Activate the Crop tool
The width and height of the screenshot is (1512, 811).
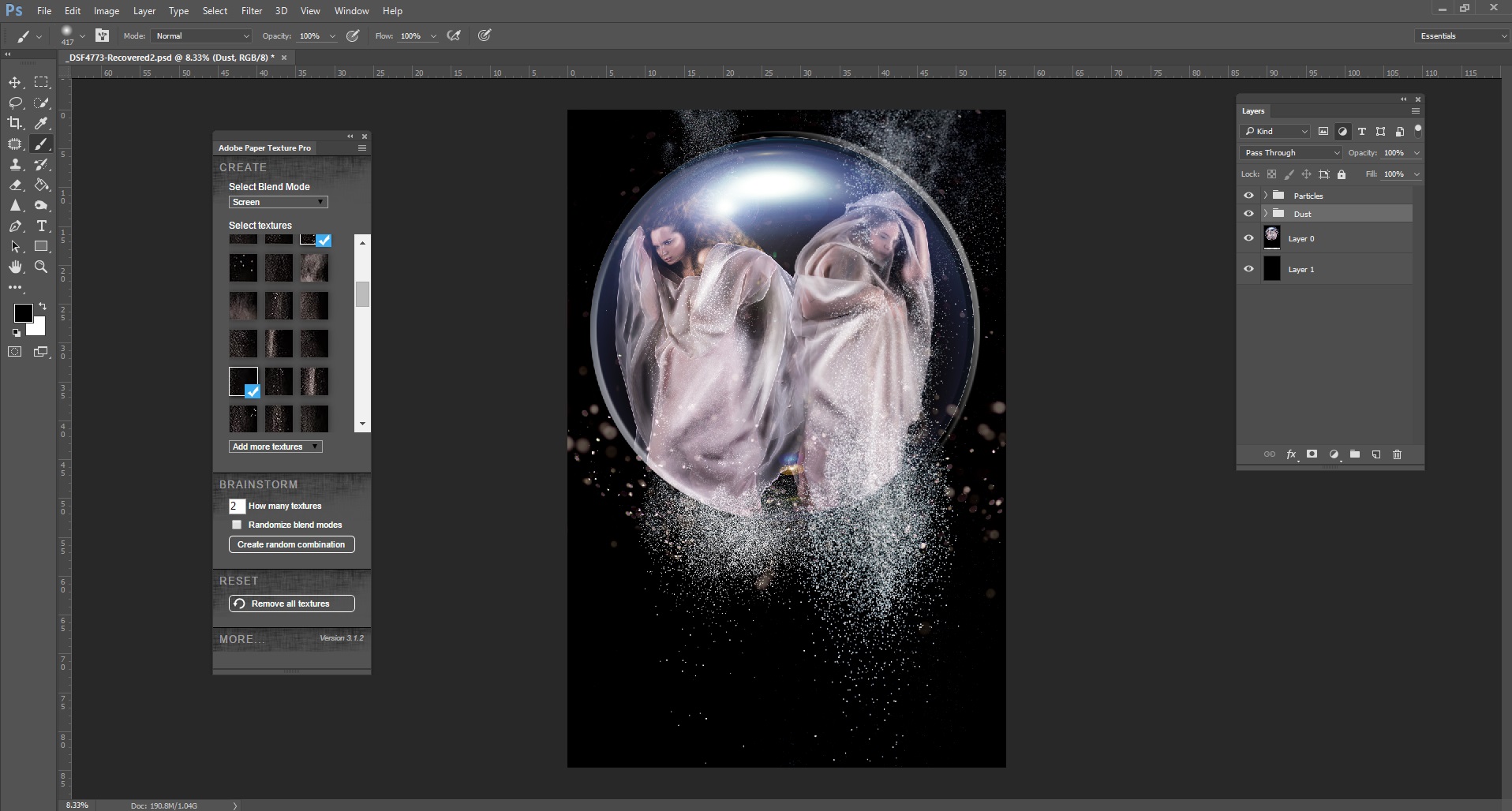[x=16, y=123]
